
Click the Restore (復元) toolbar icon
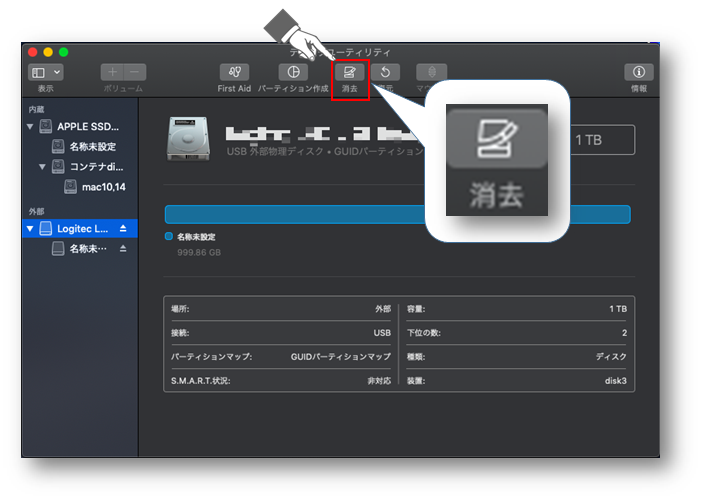pos(385,72)
